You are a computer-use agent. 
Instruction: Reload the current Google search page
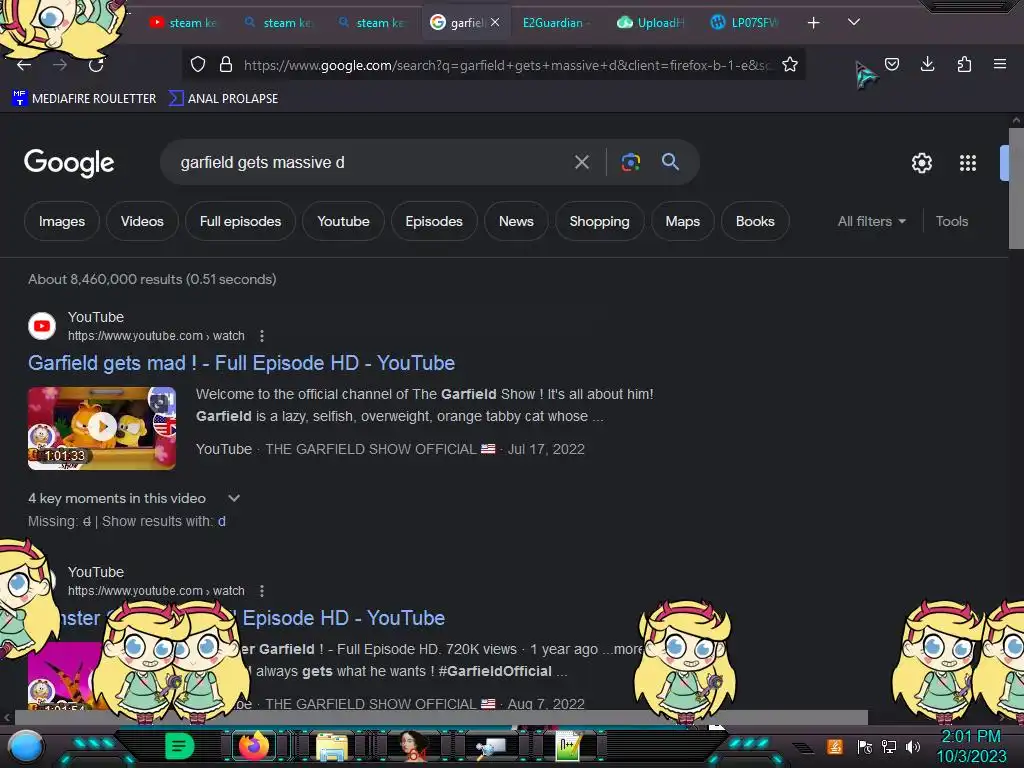[x=96, y=65]
